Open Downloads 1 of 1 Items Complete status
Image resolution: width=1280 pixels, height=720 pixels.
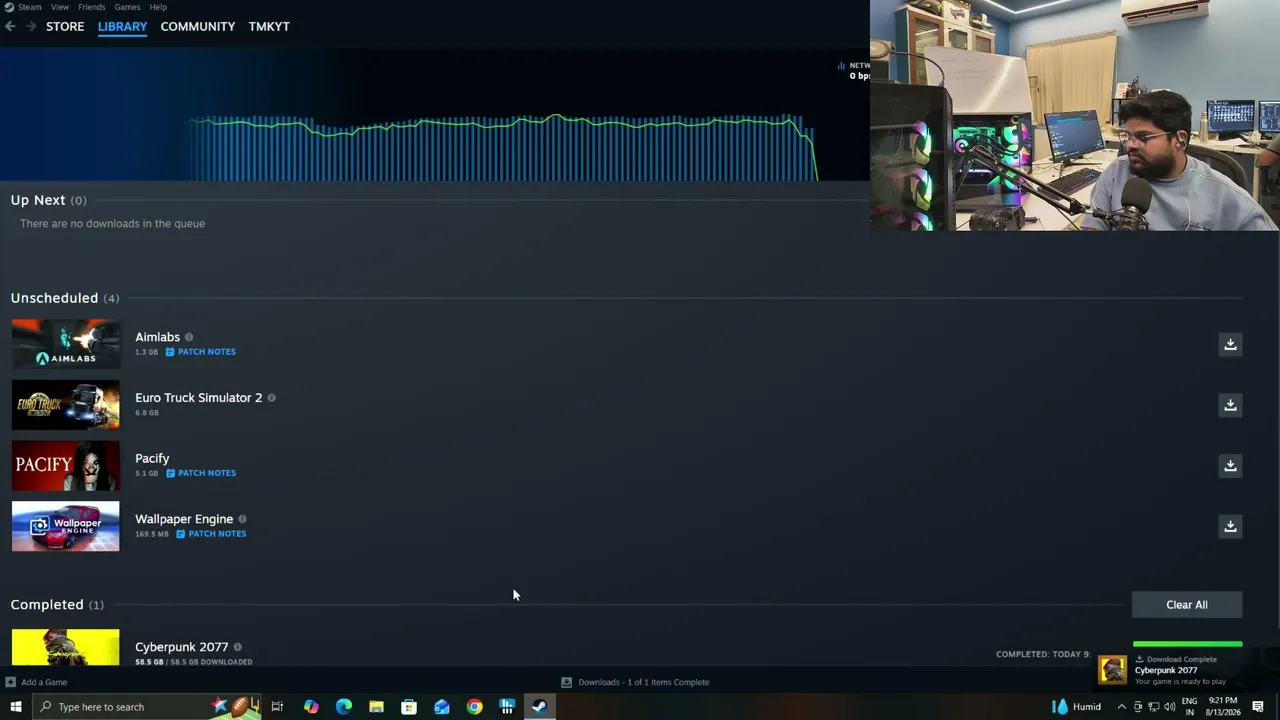click(x=644, y=682)
